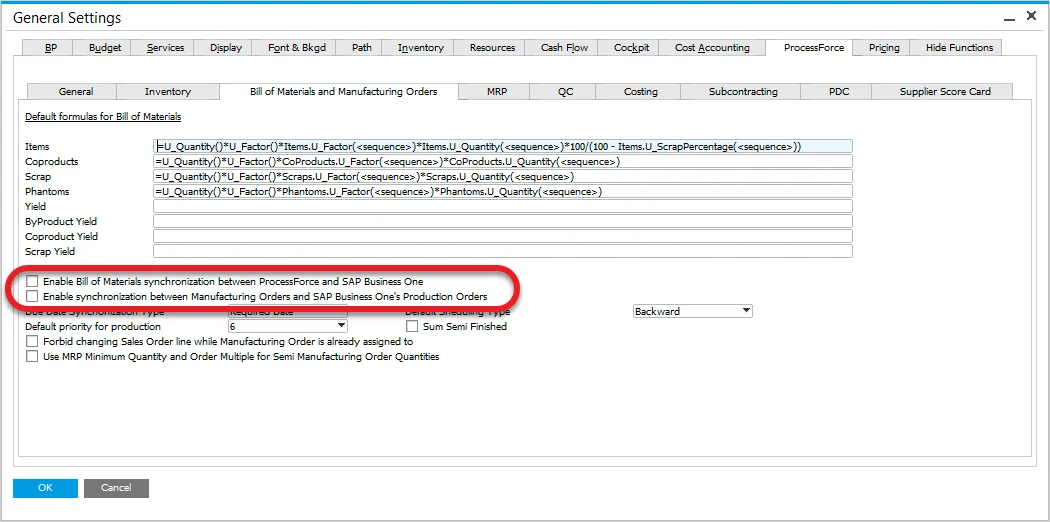Click the Items formula input field
The width and height of the screenshot is (1050, 522).
pyautogui.click(x=502, y=147)
